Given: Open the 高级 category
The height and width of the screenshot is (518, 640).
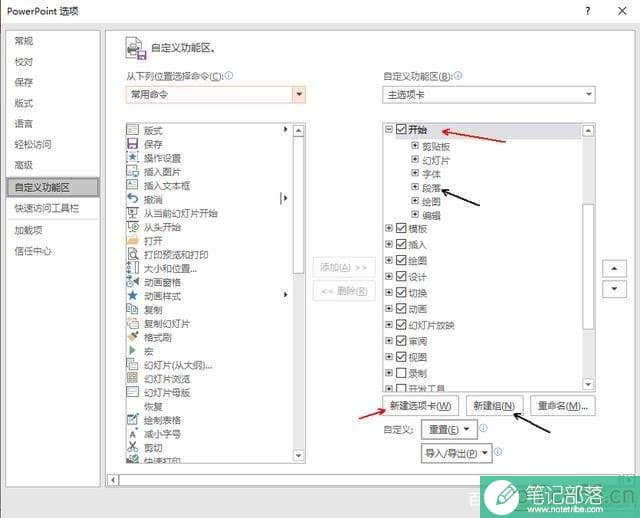Looking at the screenshot, I should (x=24, y=165).
